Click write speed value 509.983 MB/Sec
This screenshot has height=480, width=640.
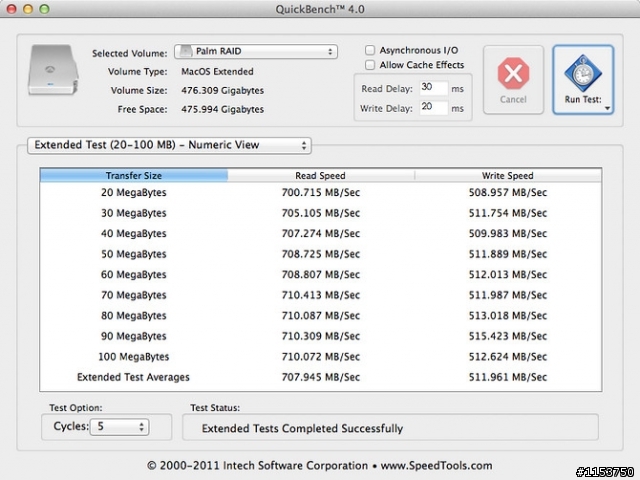coord(508,233)
